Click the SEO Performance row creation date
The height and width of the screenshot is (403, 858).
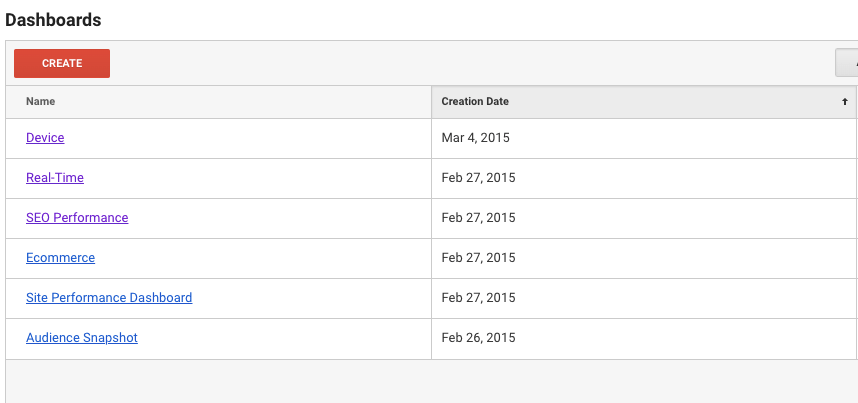[x=478, y=218]
